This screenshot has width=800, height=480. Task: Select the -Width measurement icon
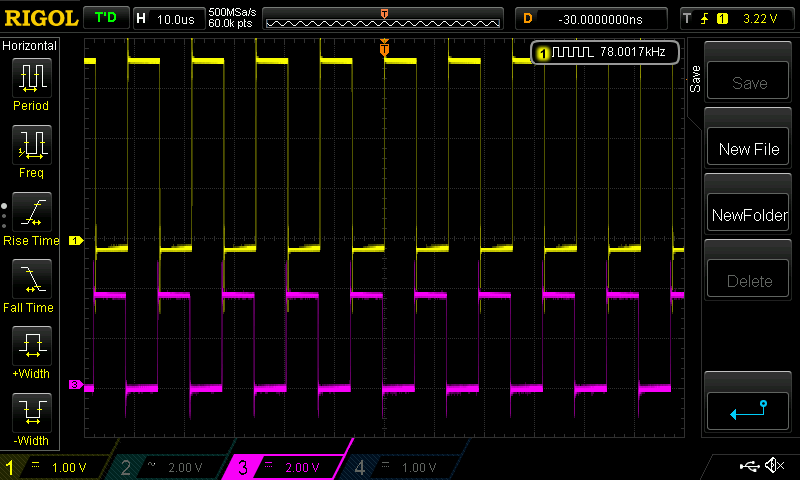tap(32, 413)
